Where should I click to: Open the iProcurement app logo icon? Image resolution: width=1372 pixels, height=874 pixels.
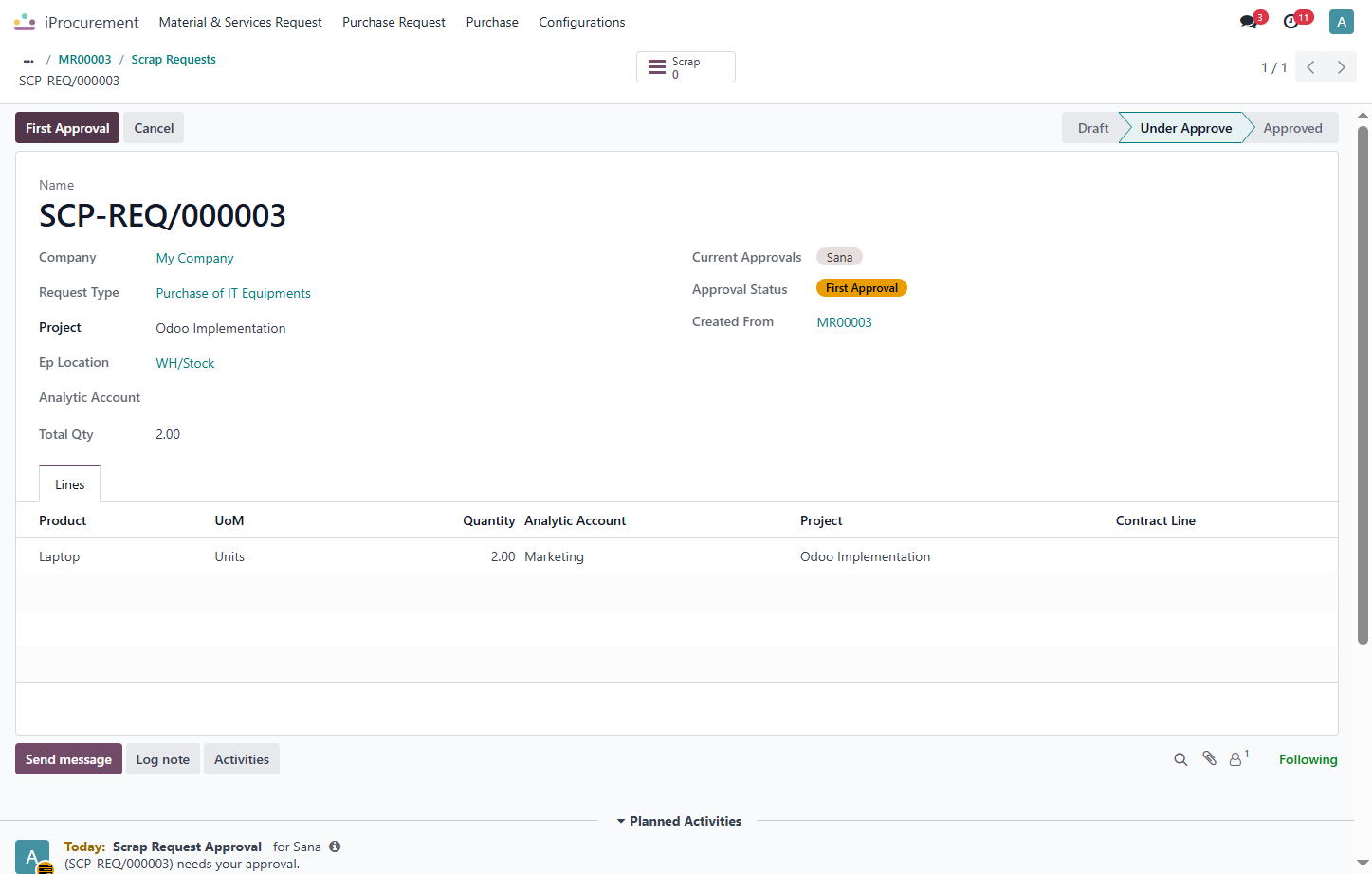tap(25, 22)
